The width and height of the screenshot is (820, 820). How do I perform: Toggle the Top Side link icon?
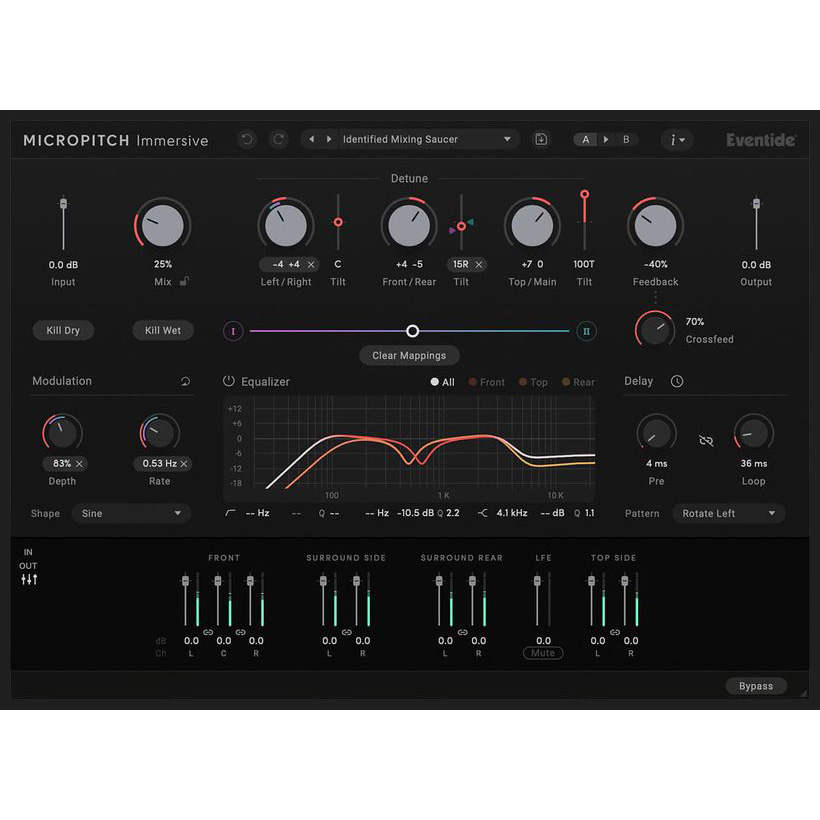(x=615, y=632)
